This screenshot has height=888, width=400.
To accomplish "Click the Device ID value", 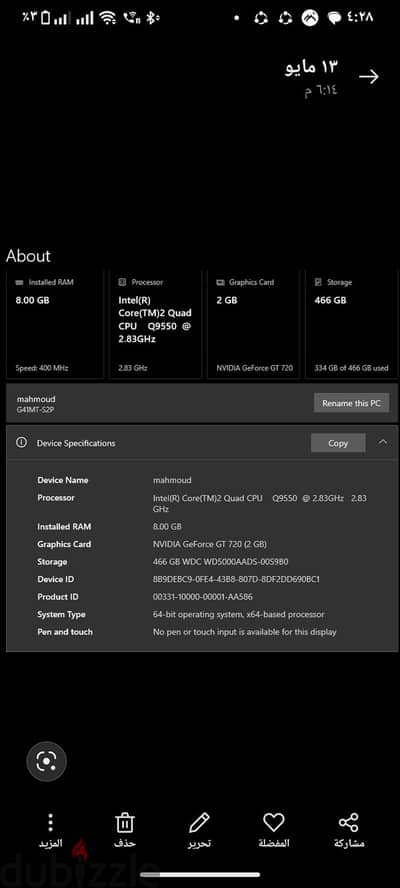I will 236,579.
